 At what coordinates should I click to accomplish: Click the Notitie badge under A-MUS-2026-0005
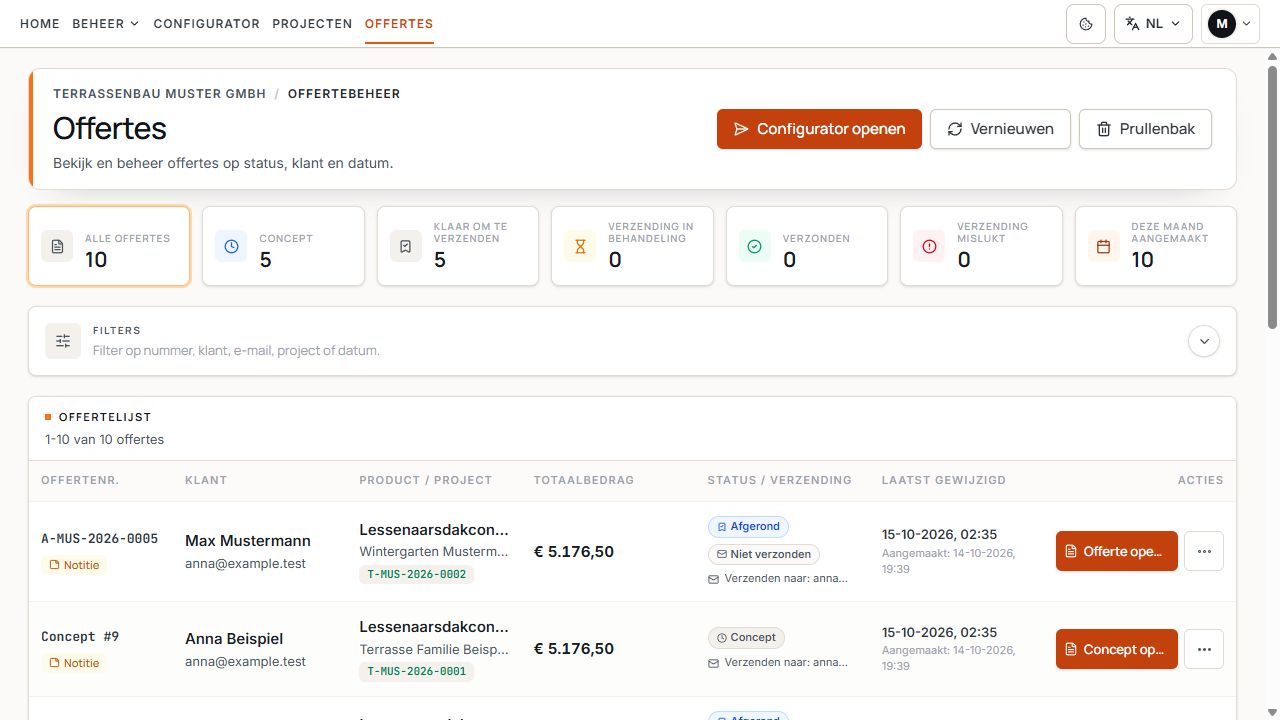point(75,565)
